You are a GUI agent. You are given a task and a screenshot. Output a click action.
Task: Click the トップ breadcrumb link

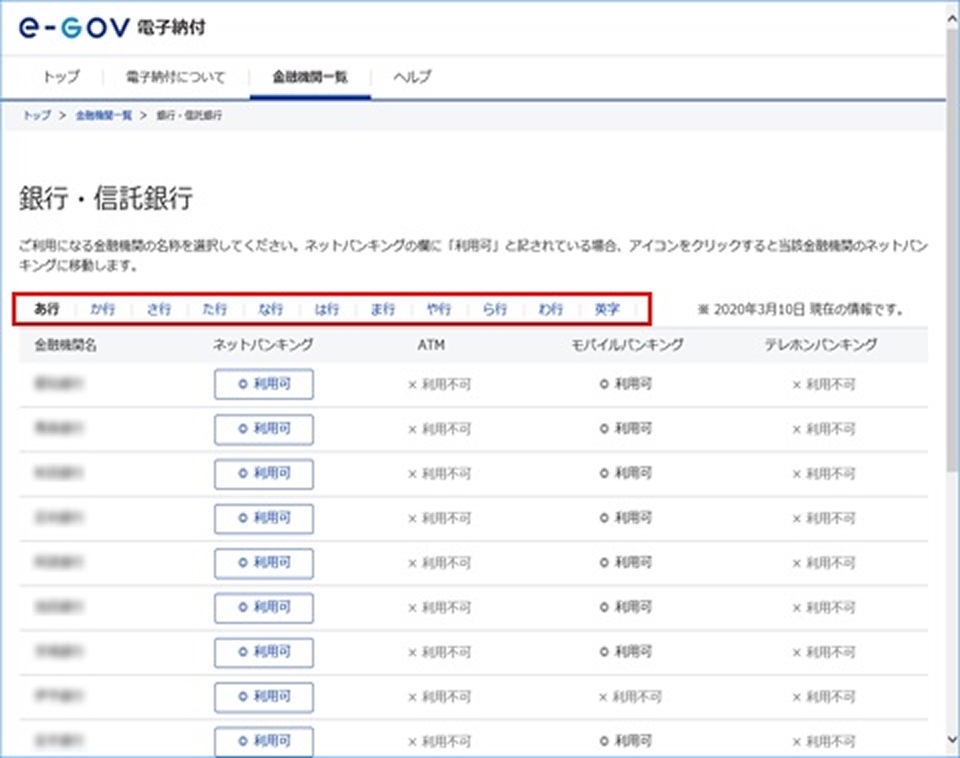click(x=35, y=115)
